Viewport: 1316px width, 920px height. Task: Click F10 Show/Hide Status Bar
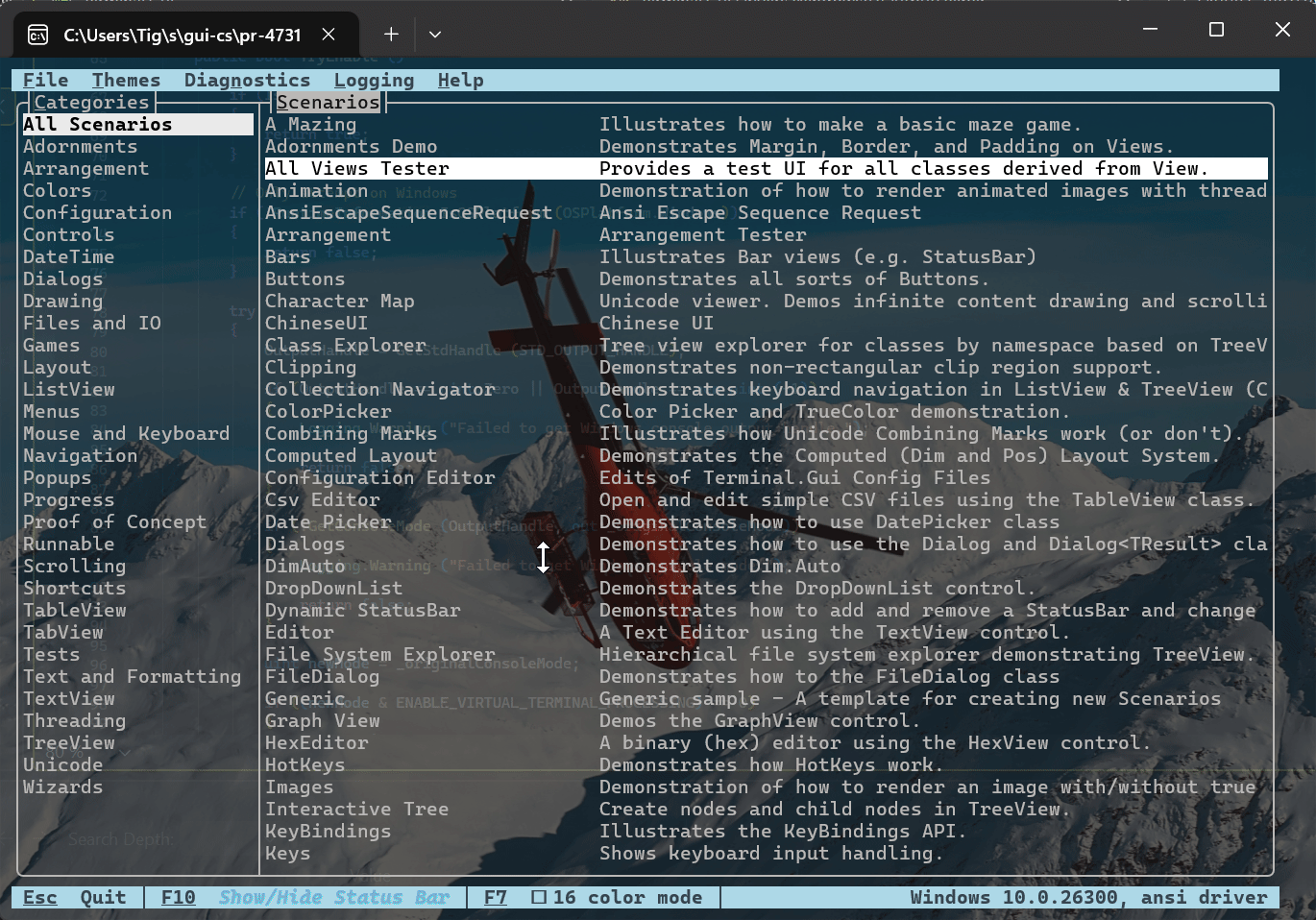pyautogui.click(x=305, y=897)
